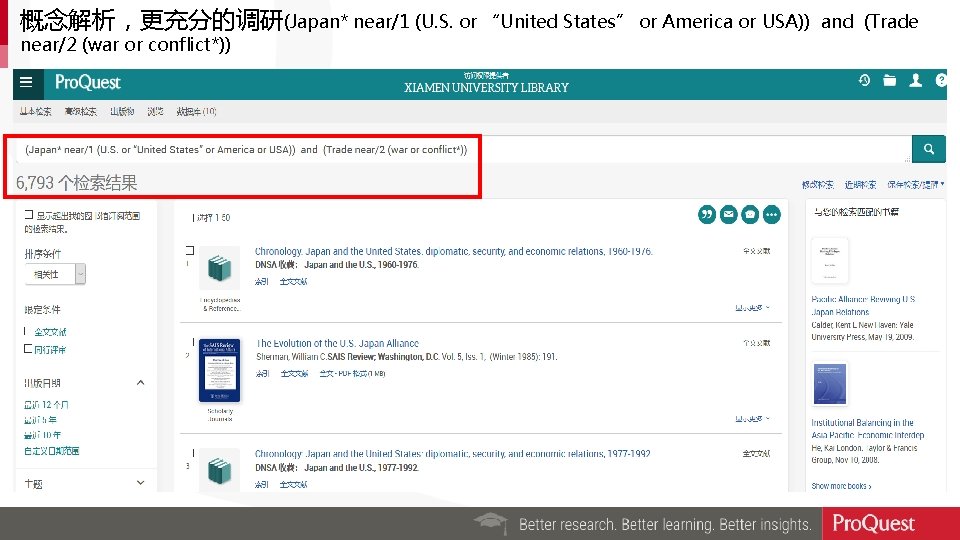This screenshot has height=540, width=960.
Task: Open recent search history clock icon
Action: pos(864,80)
